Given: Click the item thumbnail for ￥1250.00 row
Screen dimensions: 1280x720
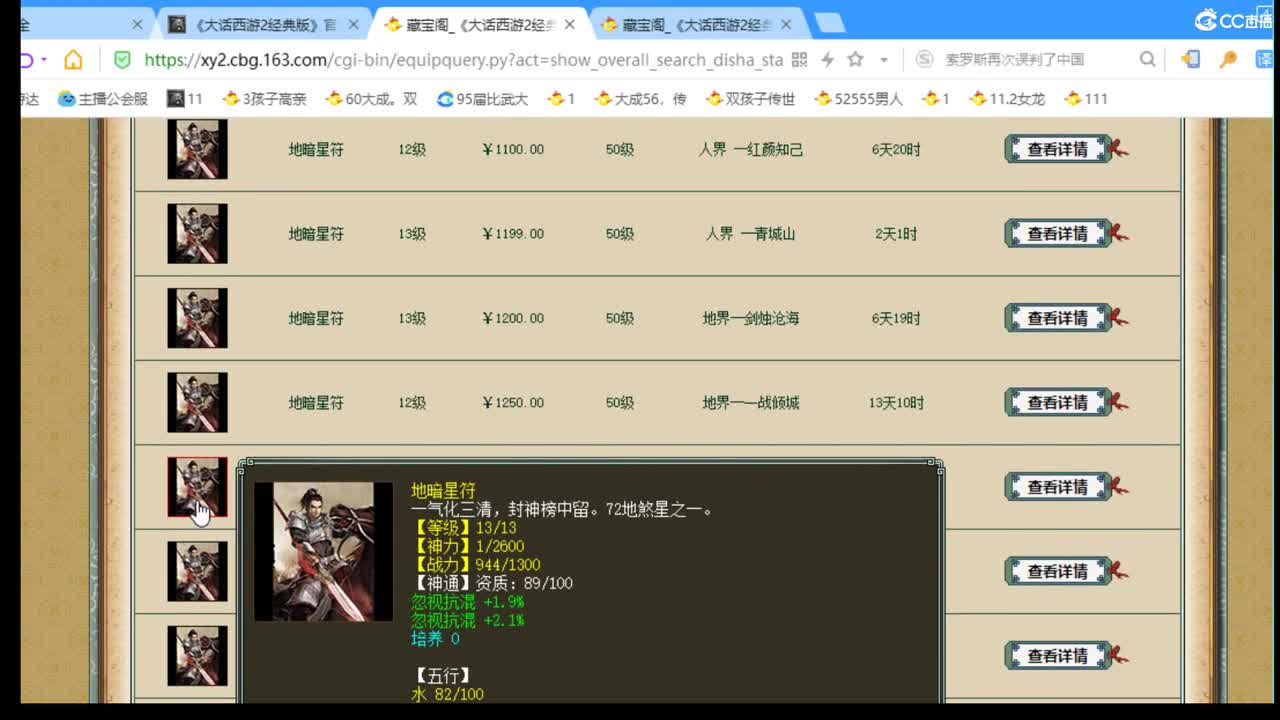Looking at the screenshot, I should tap(197, 402).
